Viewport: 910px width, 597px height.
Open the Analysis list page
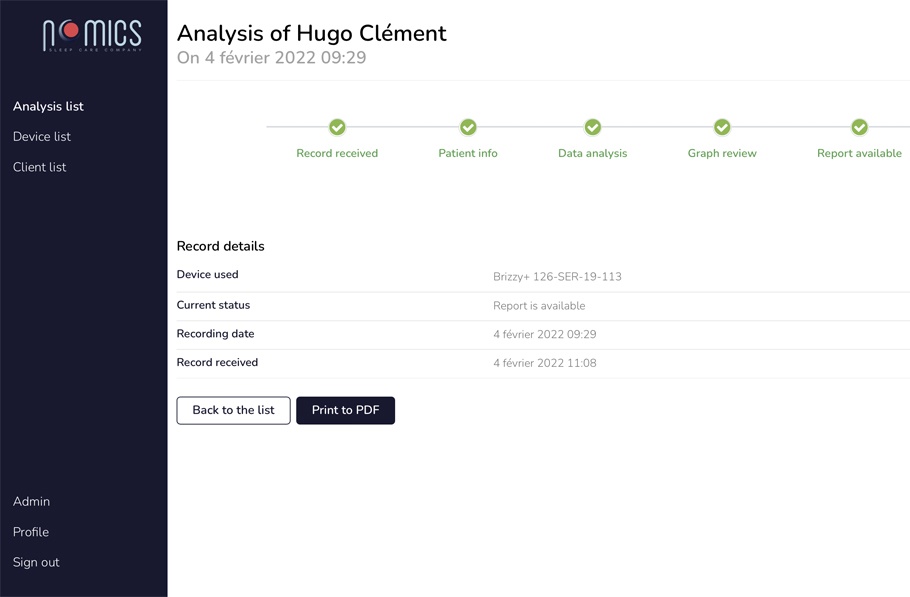pyautogui.click(x=48, y=106)
